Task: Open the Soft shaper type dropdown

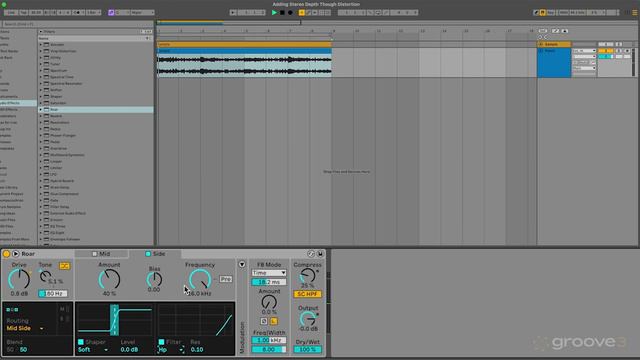Action: coord(93,349)
